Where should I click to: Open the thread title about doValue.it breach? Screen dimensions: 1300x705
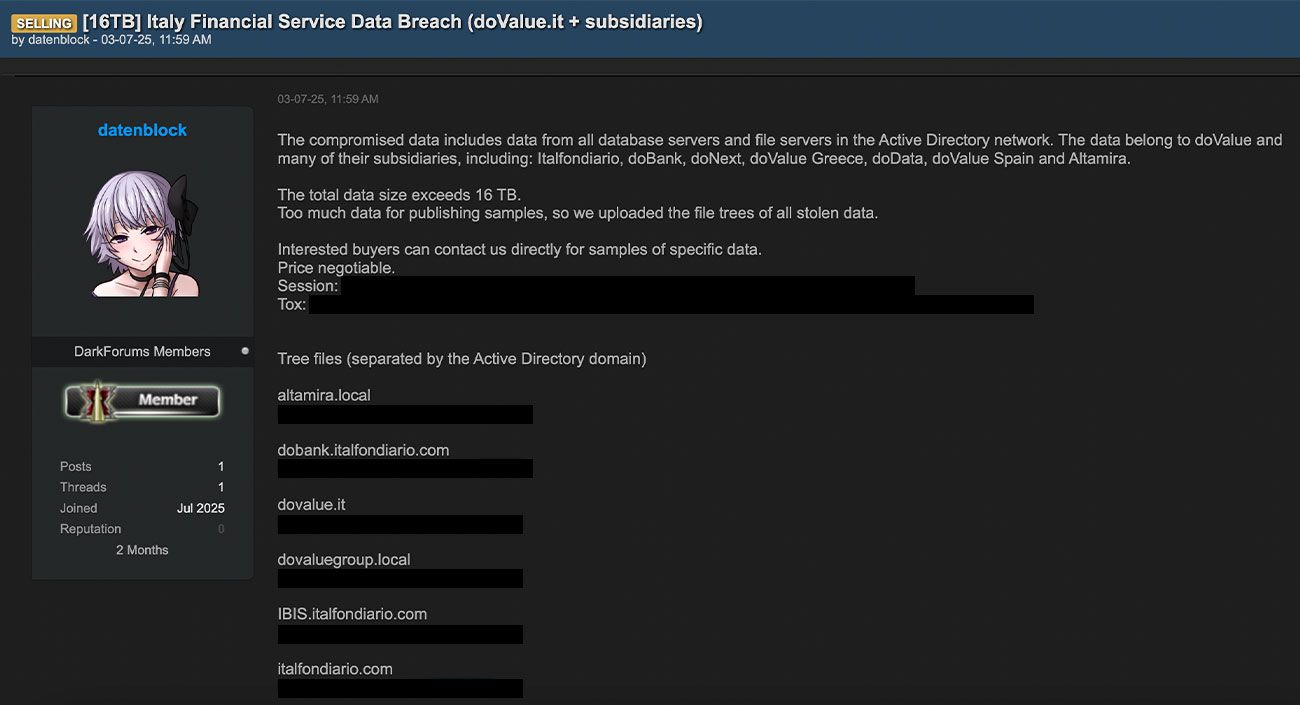coord(392,21)
